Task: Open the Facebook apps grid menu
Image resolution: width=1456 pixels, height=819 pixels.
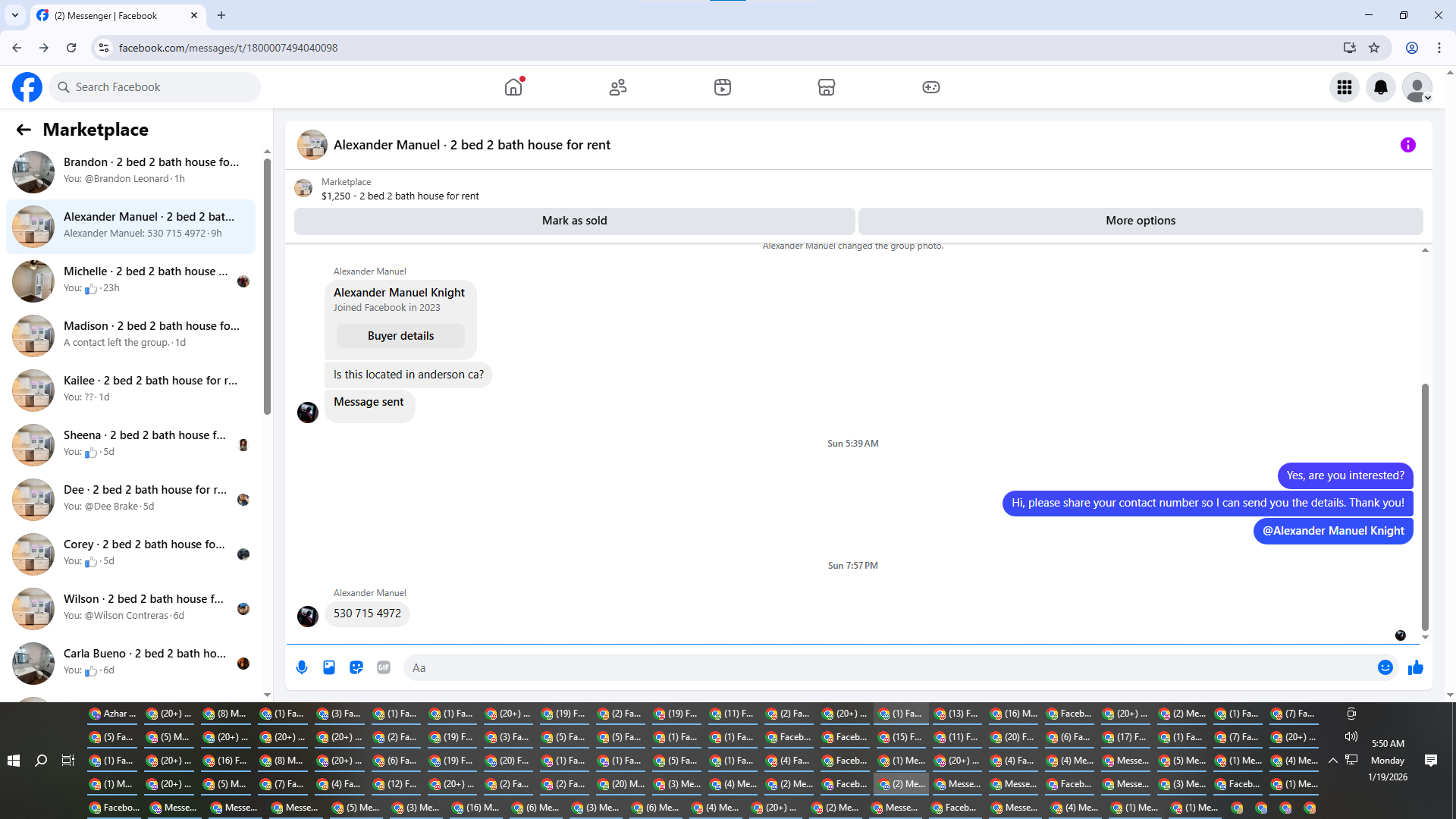Action: click(x=1344, y=87)
